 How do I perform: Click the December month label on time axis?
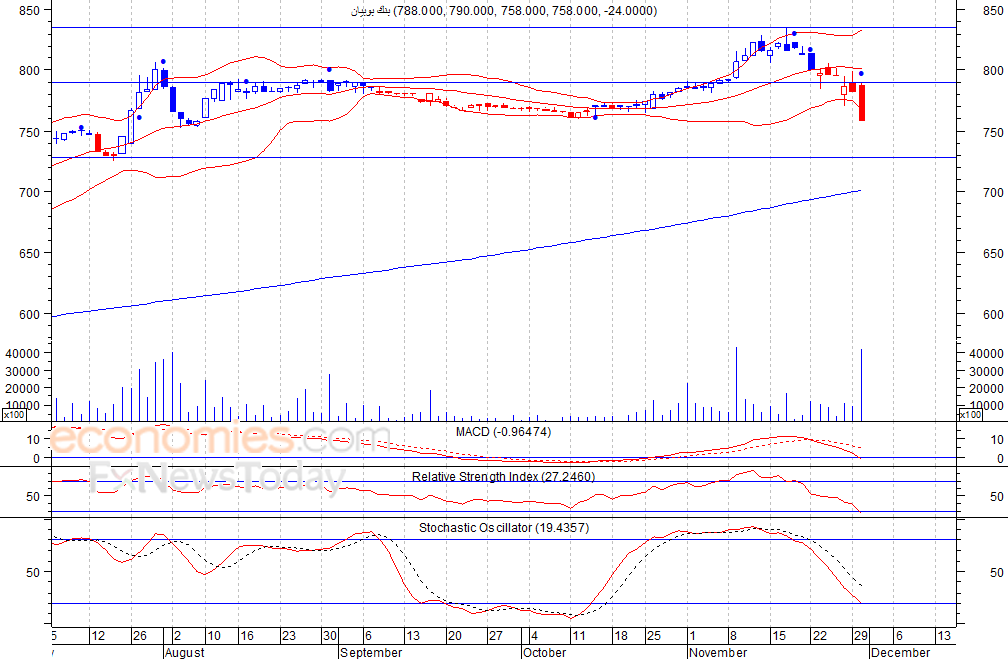click(901, 653)
